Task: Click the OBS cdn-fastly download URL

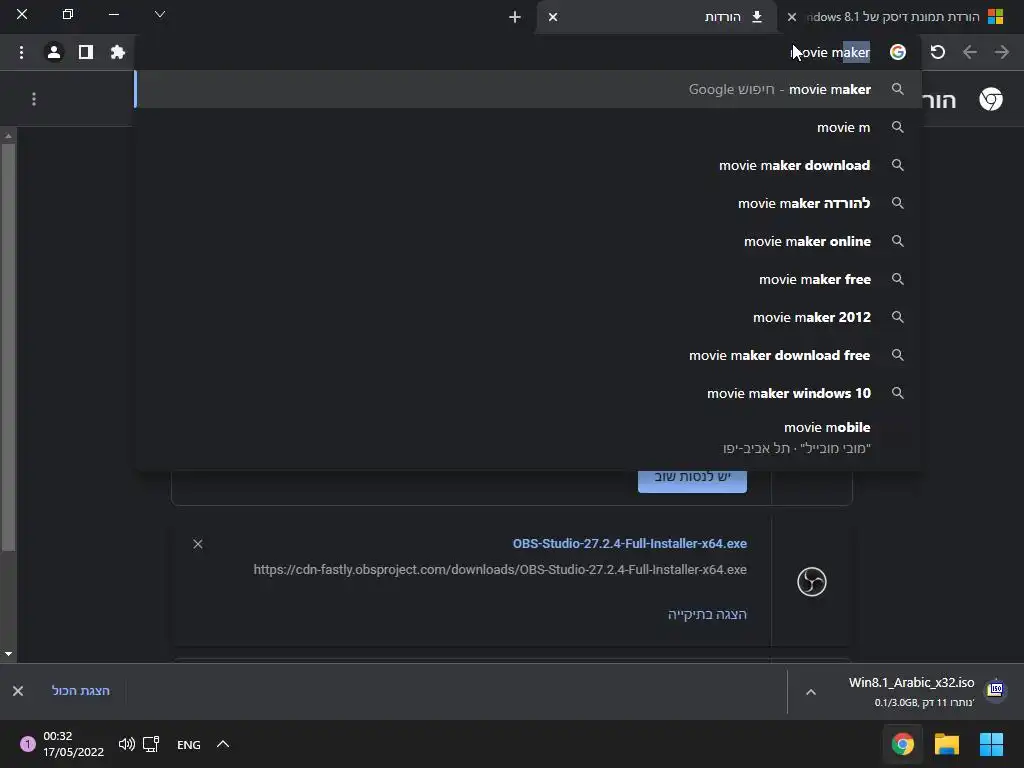Action: click(500, 569)
